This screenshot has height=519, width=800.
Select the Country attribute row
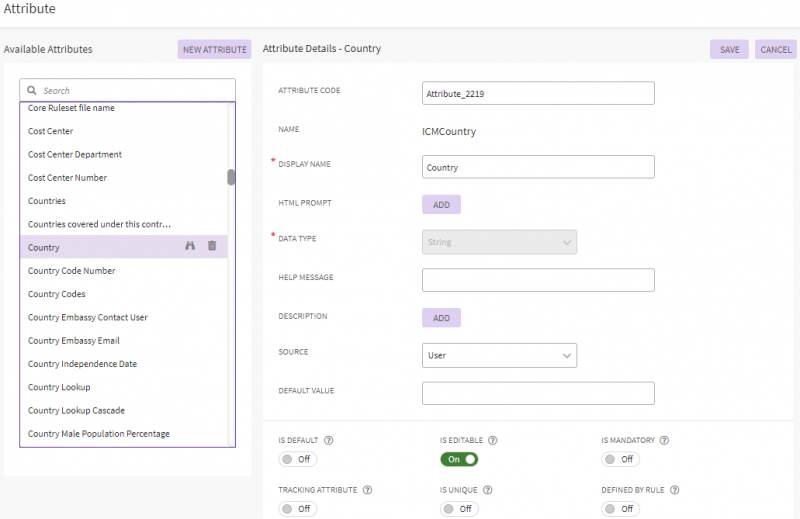pyautogui.click(x=123, y=247)
